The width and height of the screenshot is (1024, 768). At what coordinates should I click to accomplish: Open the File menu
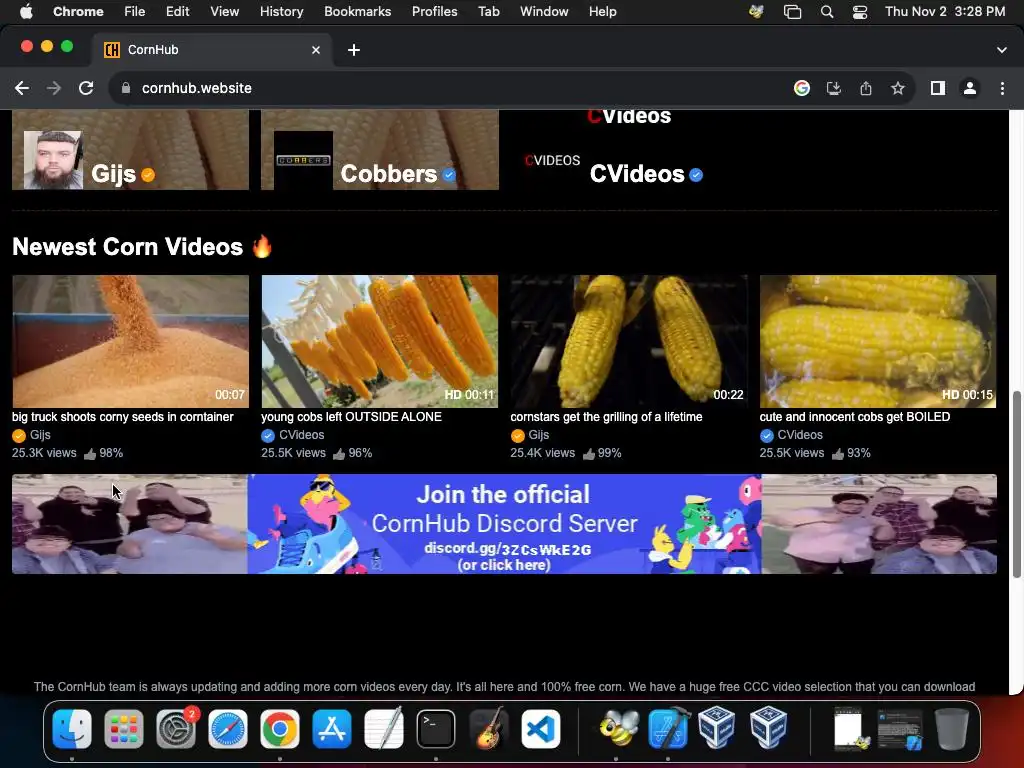coord(135,12)
